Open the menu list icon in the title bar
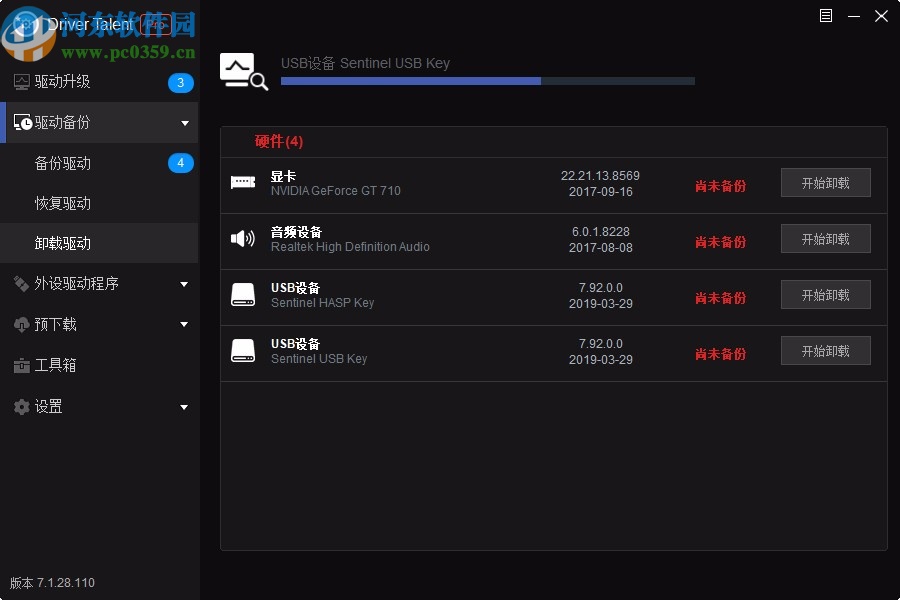Image resolution: width=900 pixels, height=600 pixels. point(826,16)
